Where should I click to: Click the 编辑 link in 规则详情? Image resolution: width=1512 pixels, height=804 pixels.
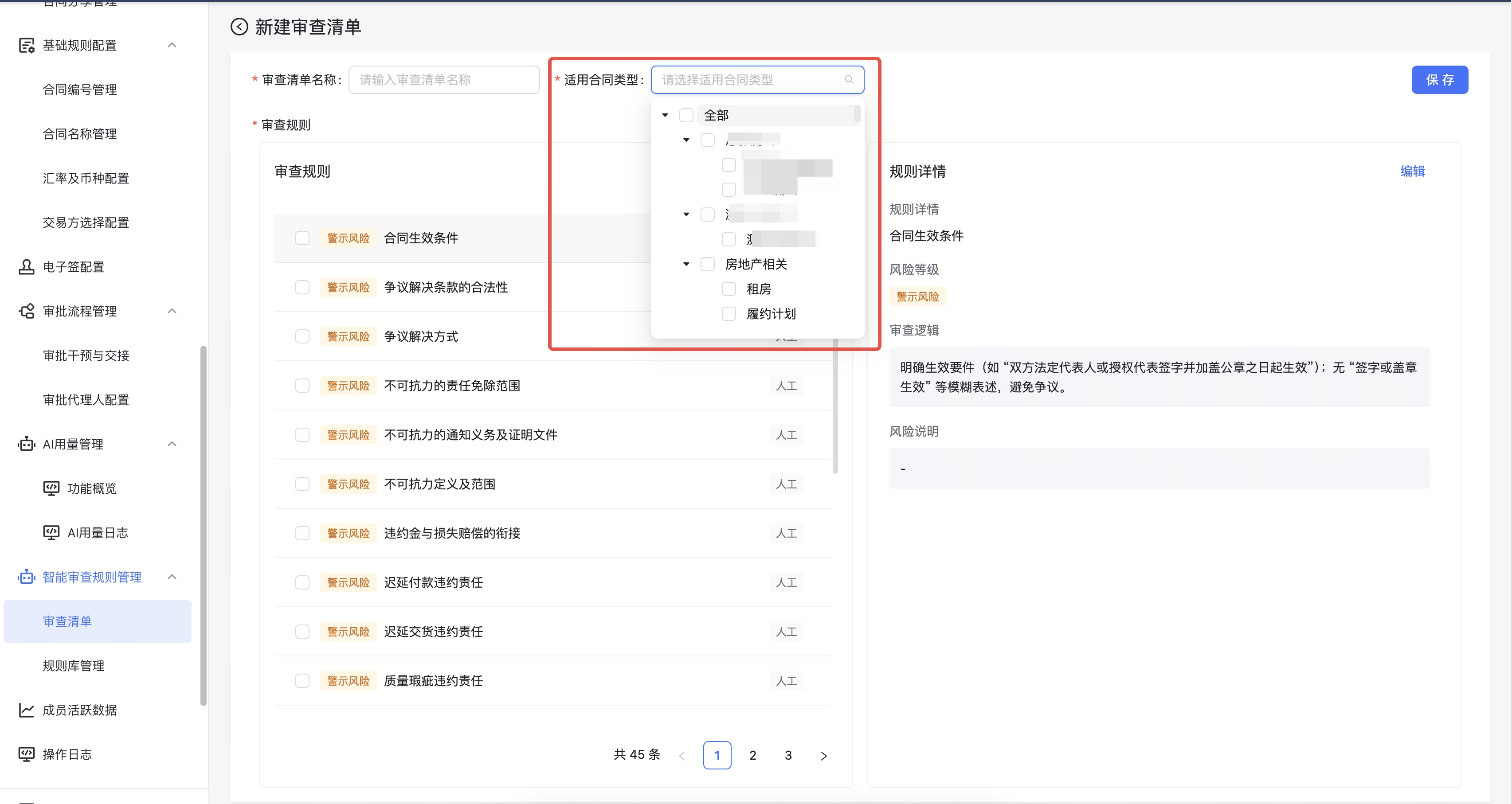[1412, 172]
